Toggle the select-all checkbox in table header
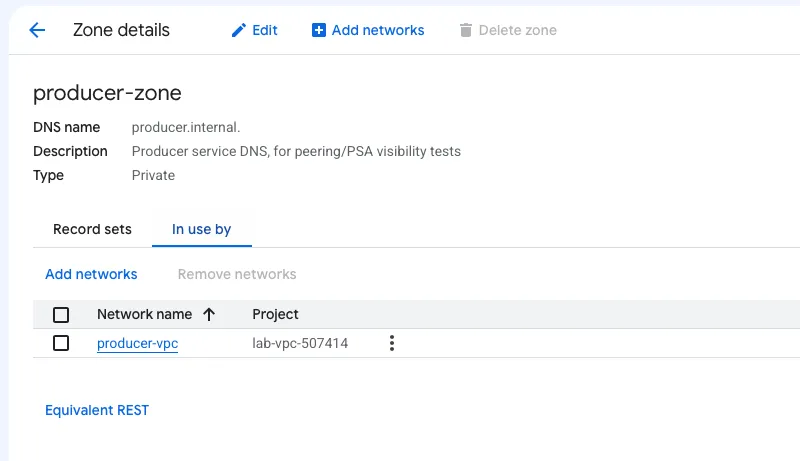Viewport: 800px width, 461px height. [x=61, y=315]
